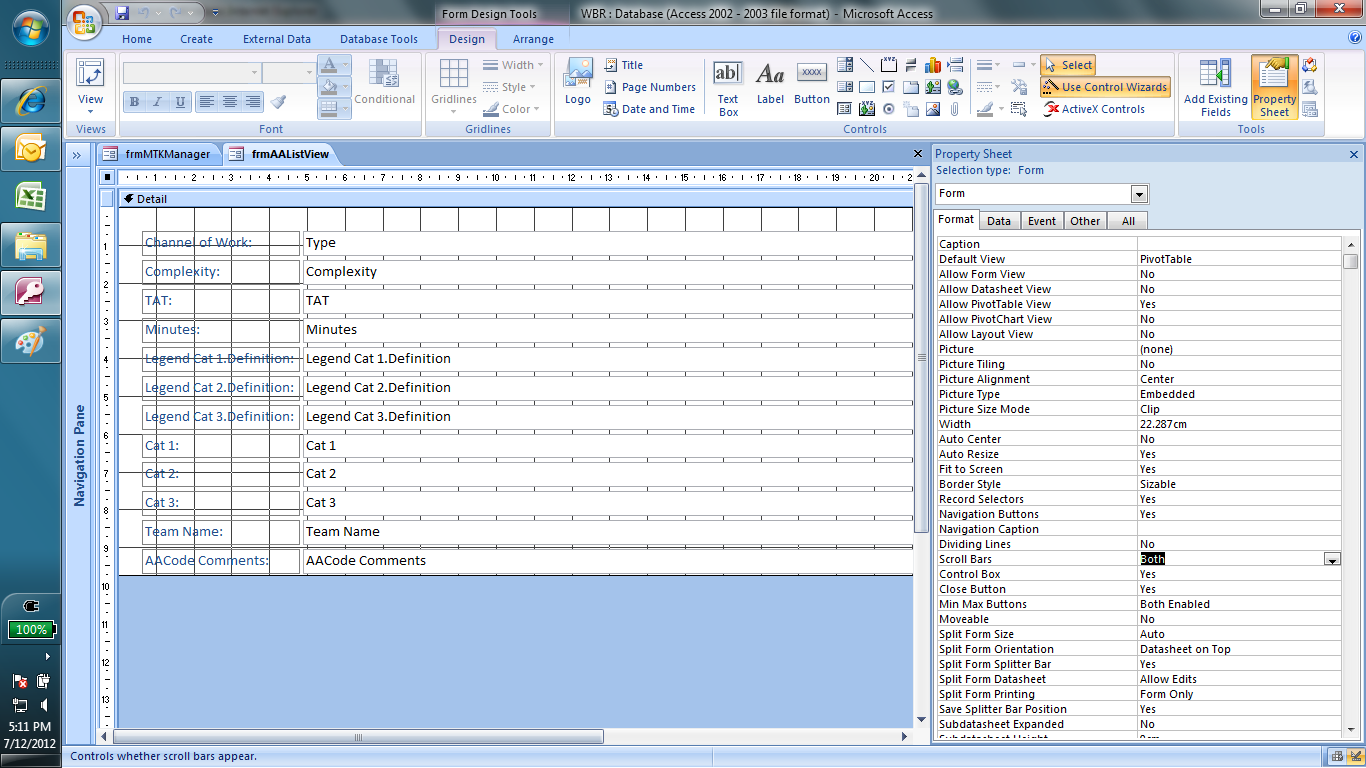Toggle the Select tool

tap(1068, 63)
